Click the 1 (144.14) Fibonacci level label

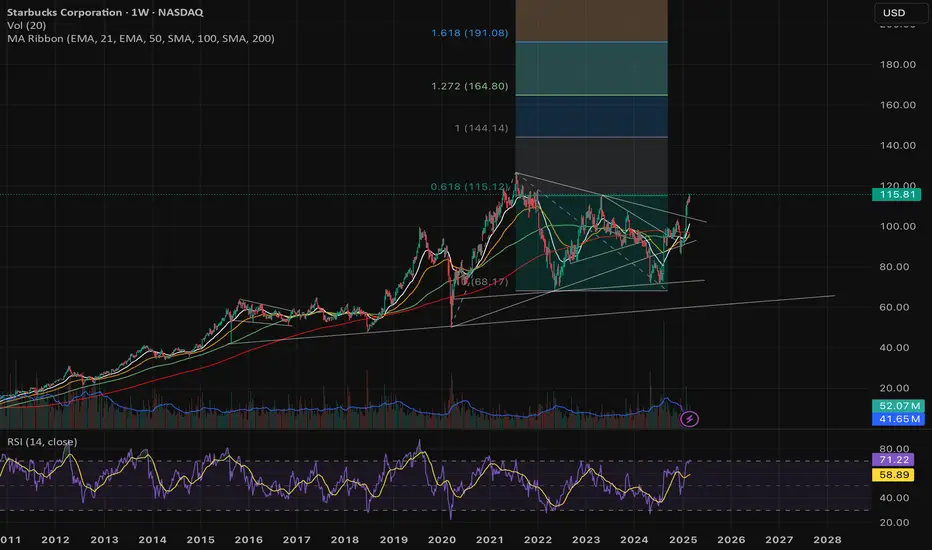click(x=481, y=128)
